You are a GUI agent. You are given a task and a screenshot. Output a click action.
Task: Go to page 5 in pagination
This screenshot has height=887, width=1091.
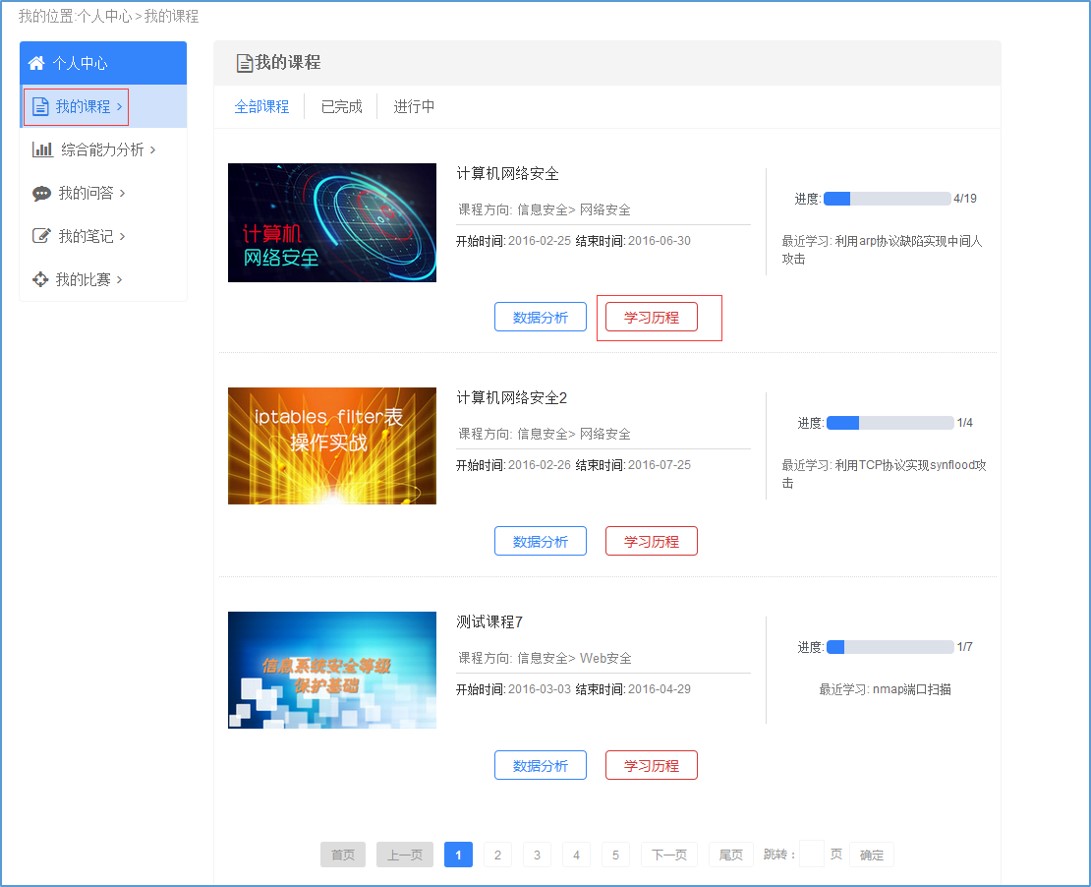(615, 854)
